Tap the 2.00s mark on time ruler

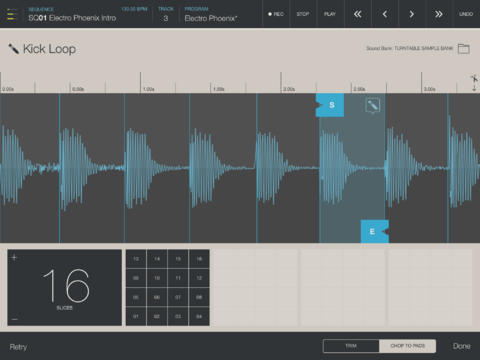[289, 89]
